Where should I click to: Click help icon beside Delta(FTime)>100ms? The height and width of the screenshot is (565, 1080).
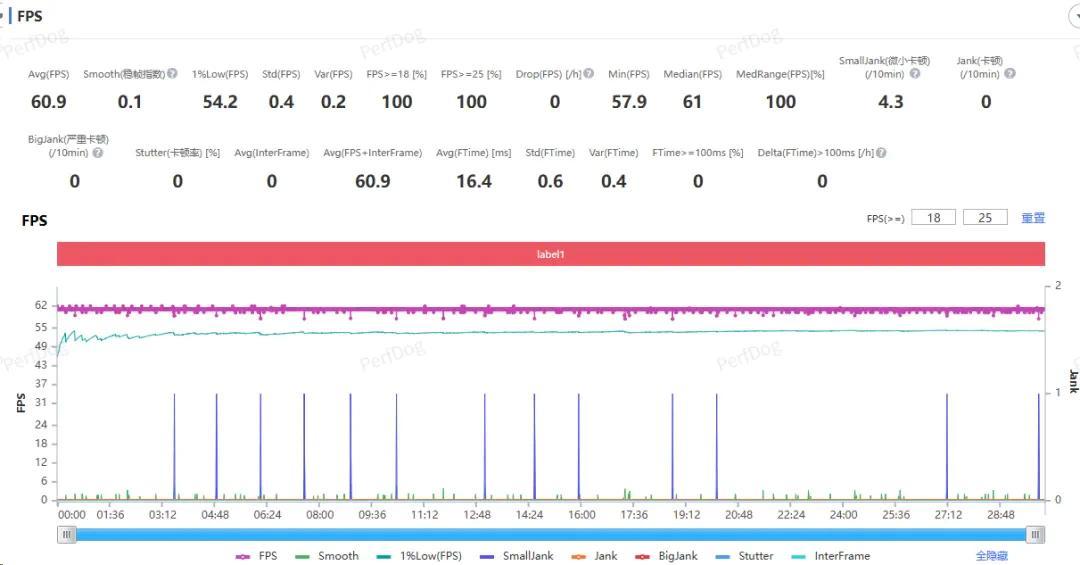pos(881,153)
